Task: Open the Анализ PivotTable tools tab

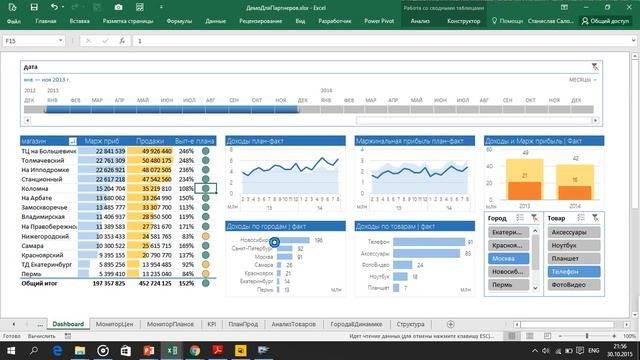Action: [420, 21]
